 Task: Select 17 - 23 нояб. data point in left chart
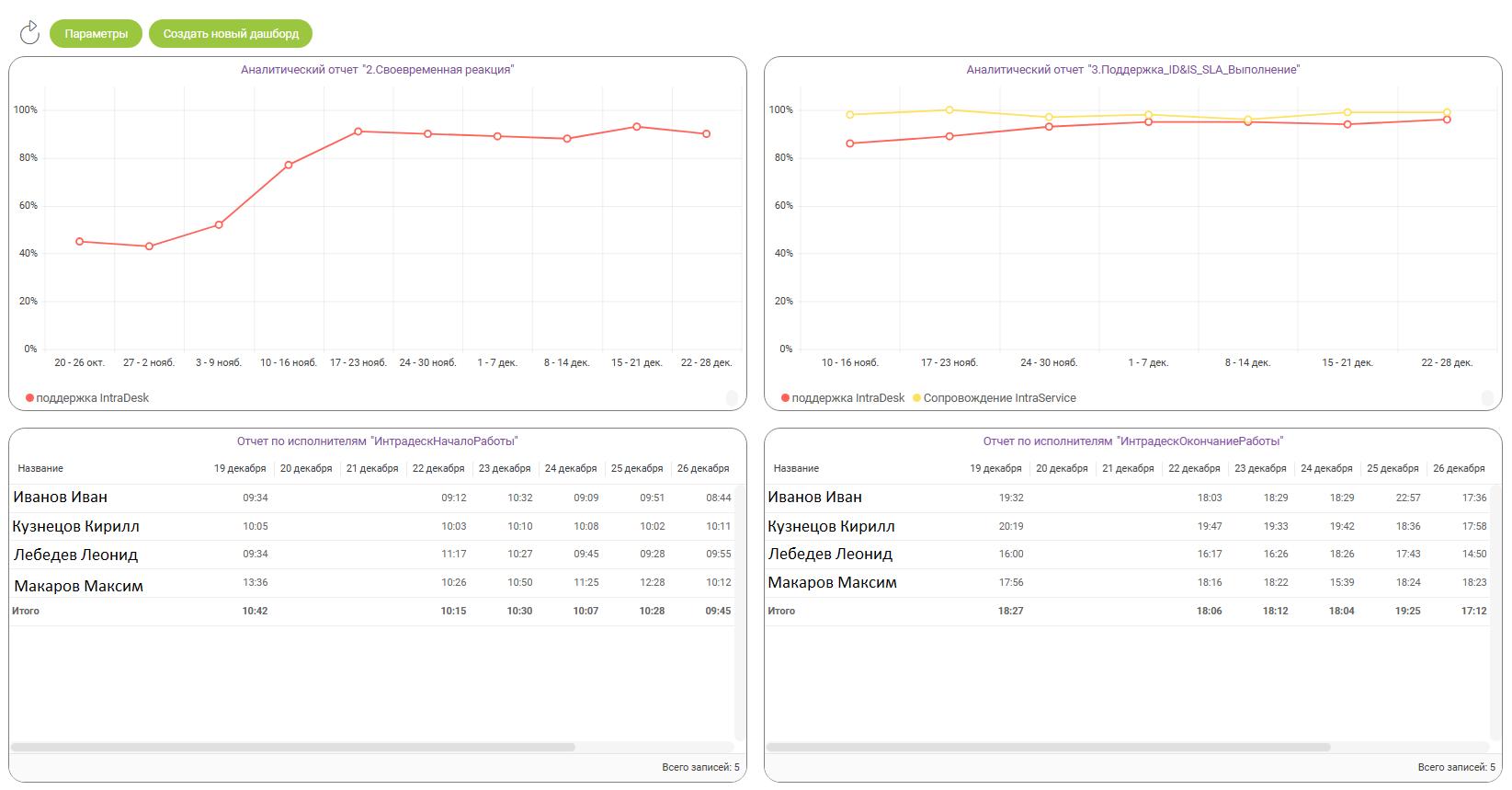pyautogui.click(x=358, y=132)
